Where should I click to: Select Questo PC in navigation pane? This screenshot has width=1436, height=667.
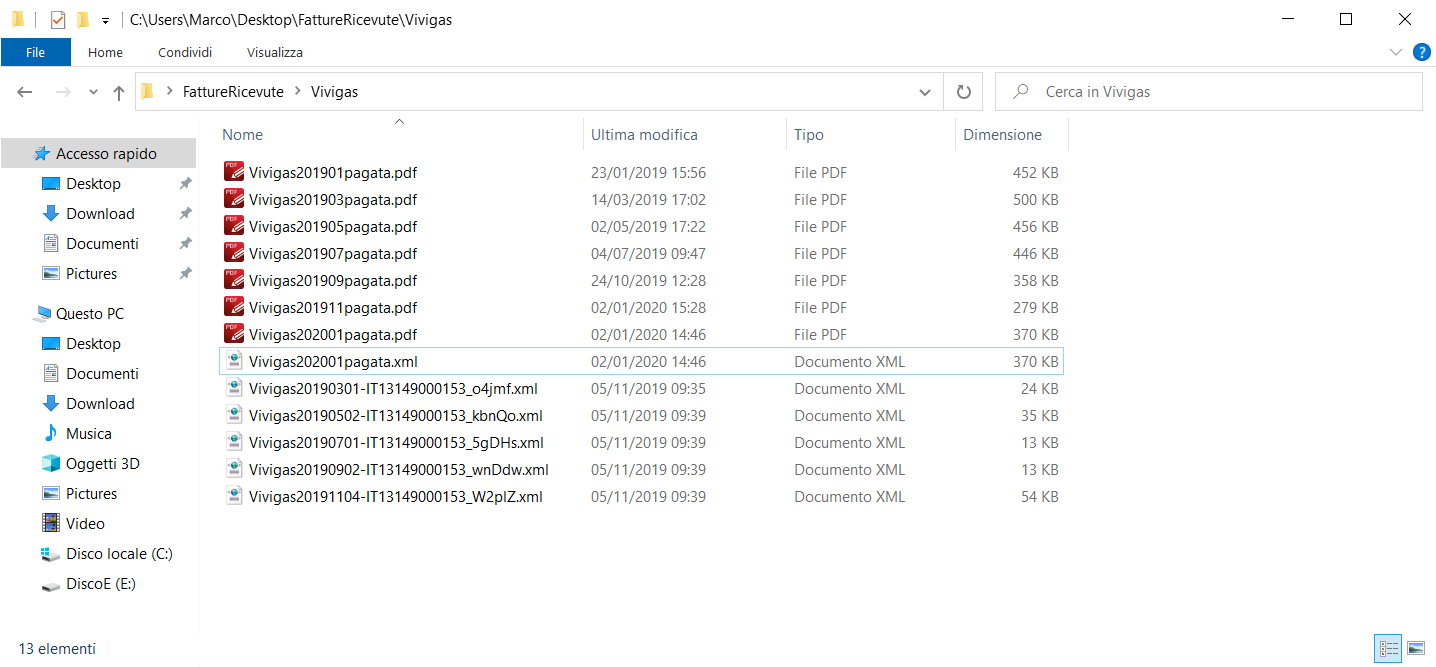tap(89, 314)
